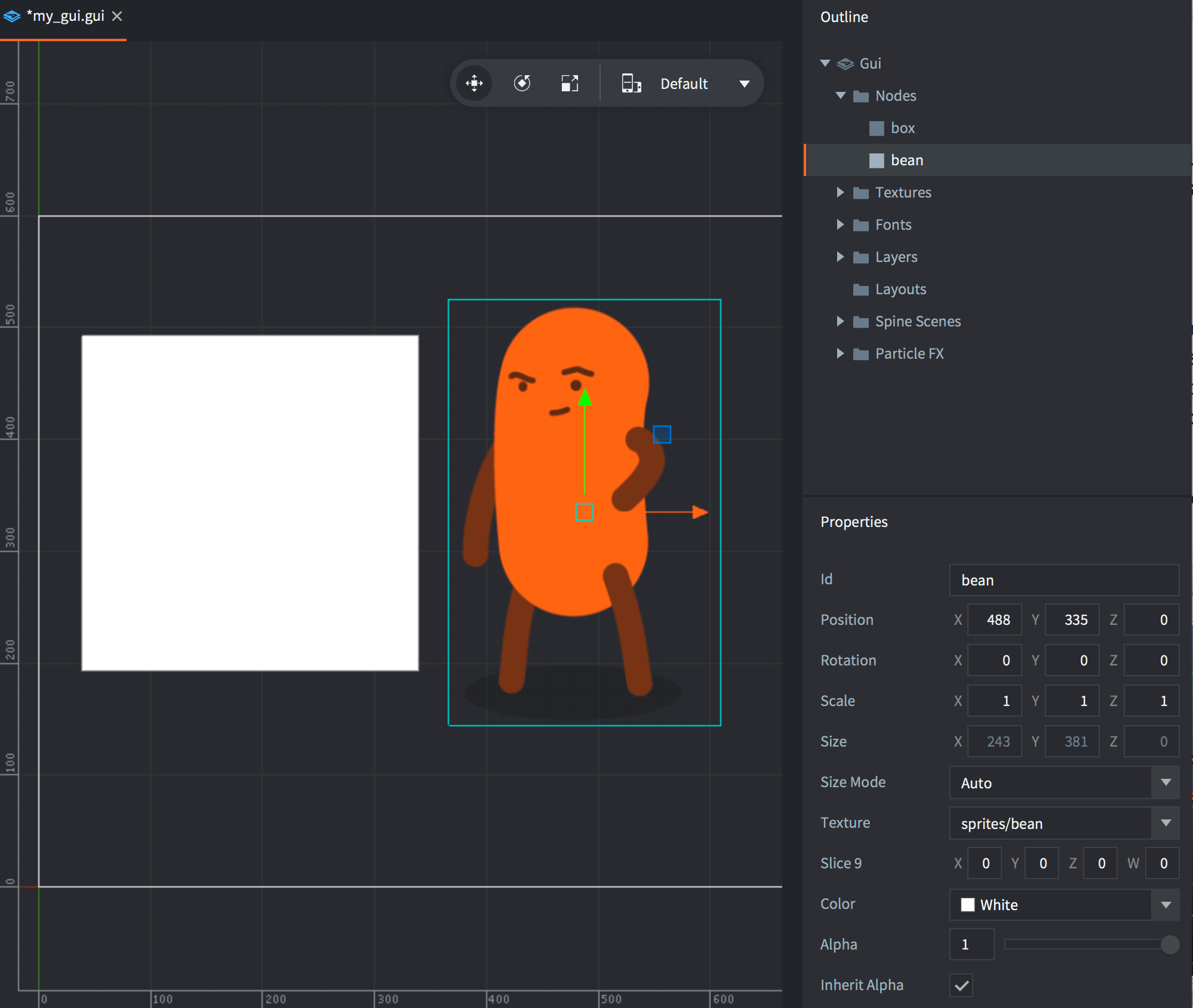Toggle the Inherit Alpha checkbox
This screenshot has height=1008, width=1193.
click(x=961, y=985)
